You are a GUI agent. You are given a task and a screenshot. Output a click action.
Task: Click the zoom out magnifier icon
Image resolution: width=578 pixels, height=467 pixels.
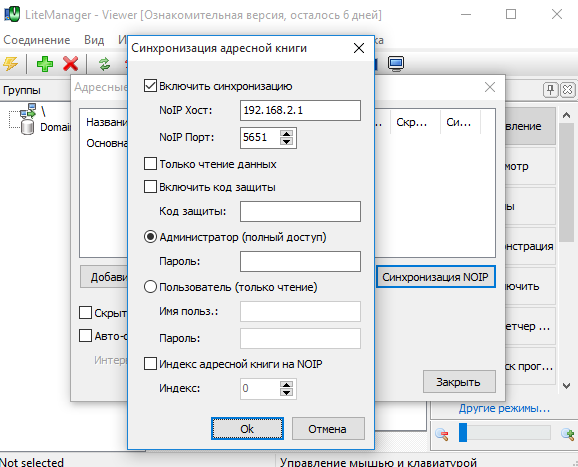pyautogui.click(x=441, y=434)
